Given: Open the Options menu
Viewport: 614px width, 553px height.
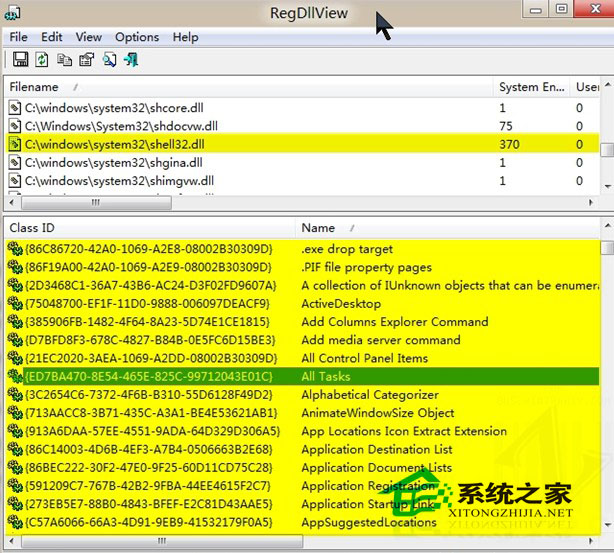Looking at the screenshot, I should coord(137,37).
